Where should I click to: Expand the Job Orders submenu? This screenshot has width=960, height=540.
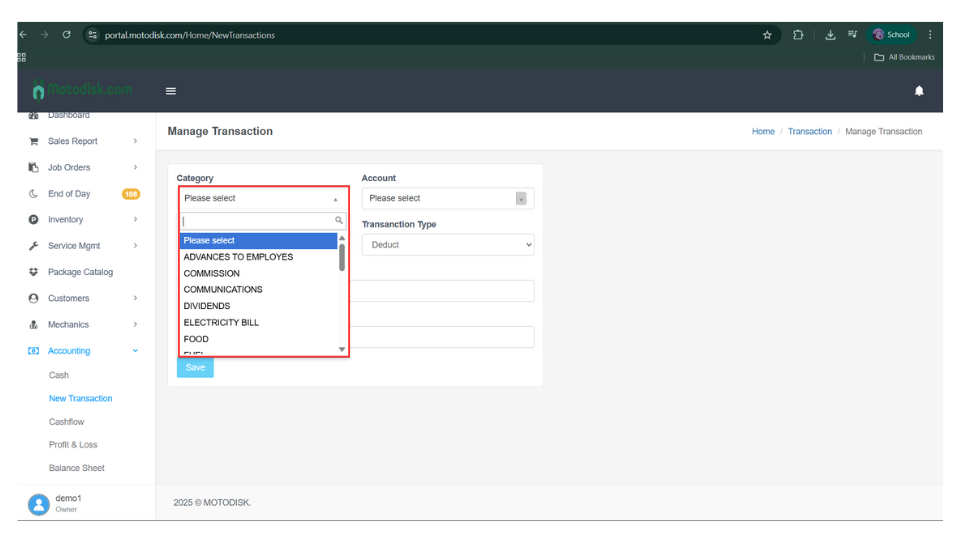pos(135,167)
